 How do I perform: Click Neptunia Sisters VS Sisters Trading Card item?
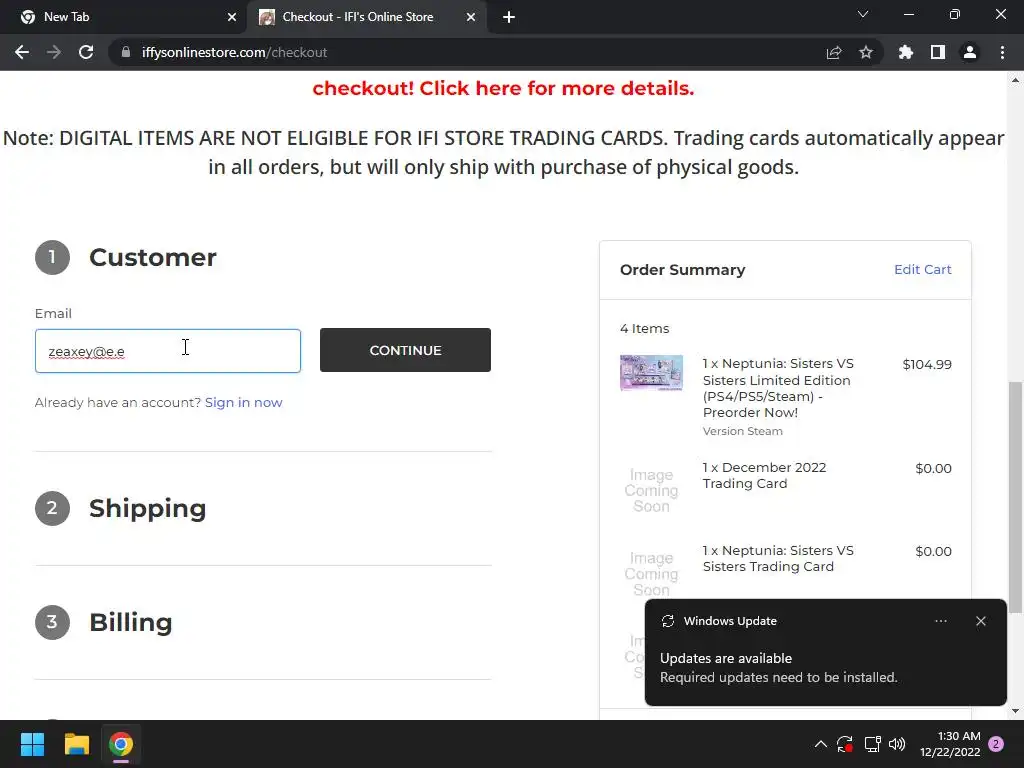(x=778, y=558)
